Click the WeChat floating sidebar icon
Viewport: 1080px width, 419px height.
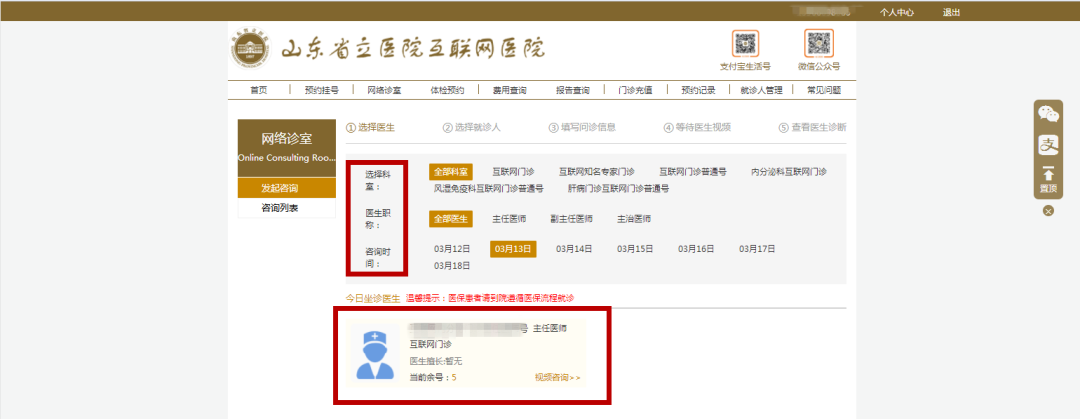(x=1048, y=114)
